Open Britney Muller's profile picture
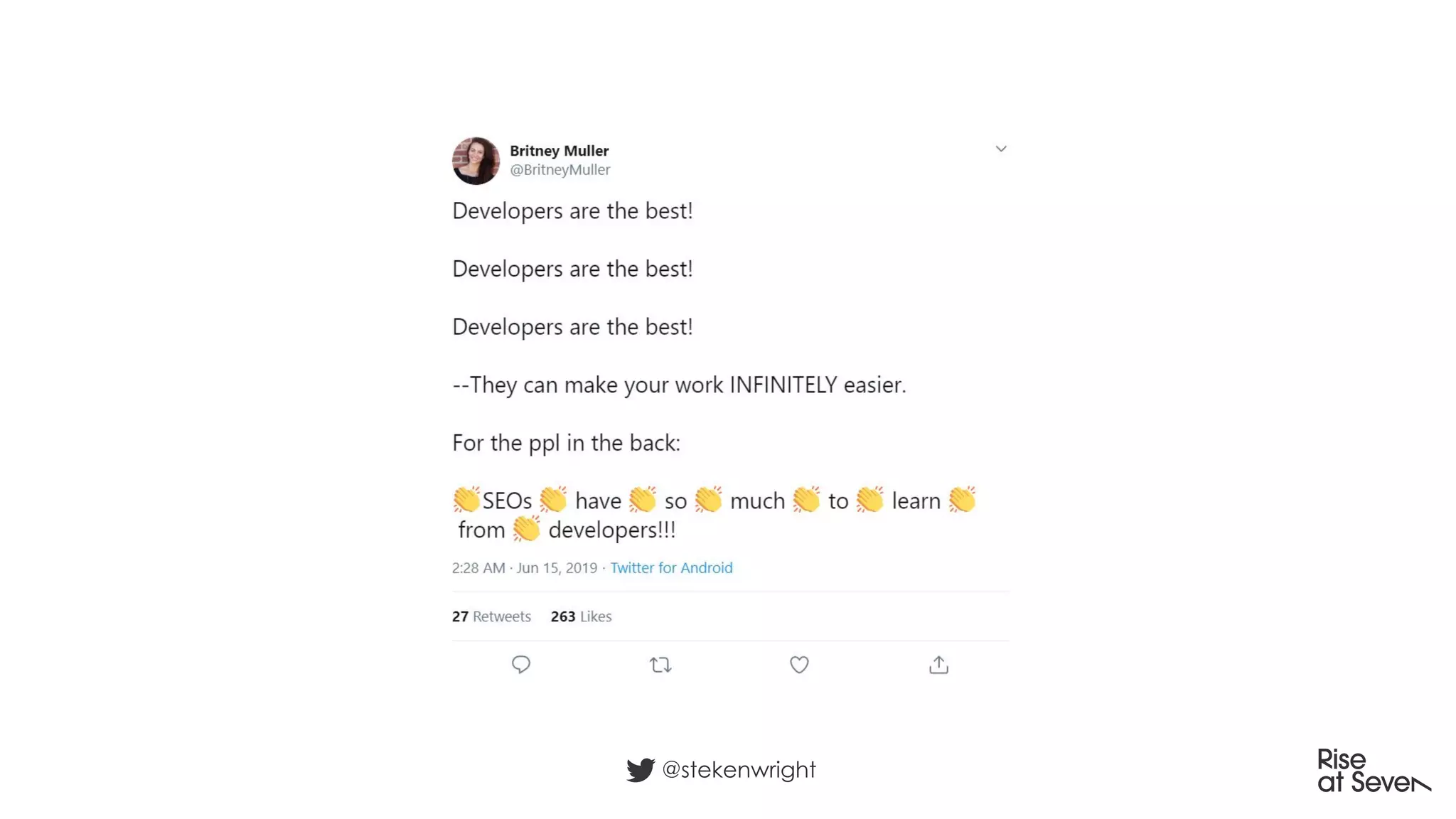 [476, 161]
